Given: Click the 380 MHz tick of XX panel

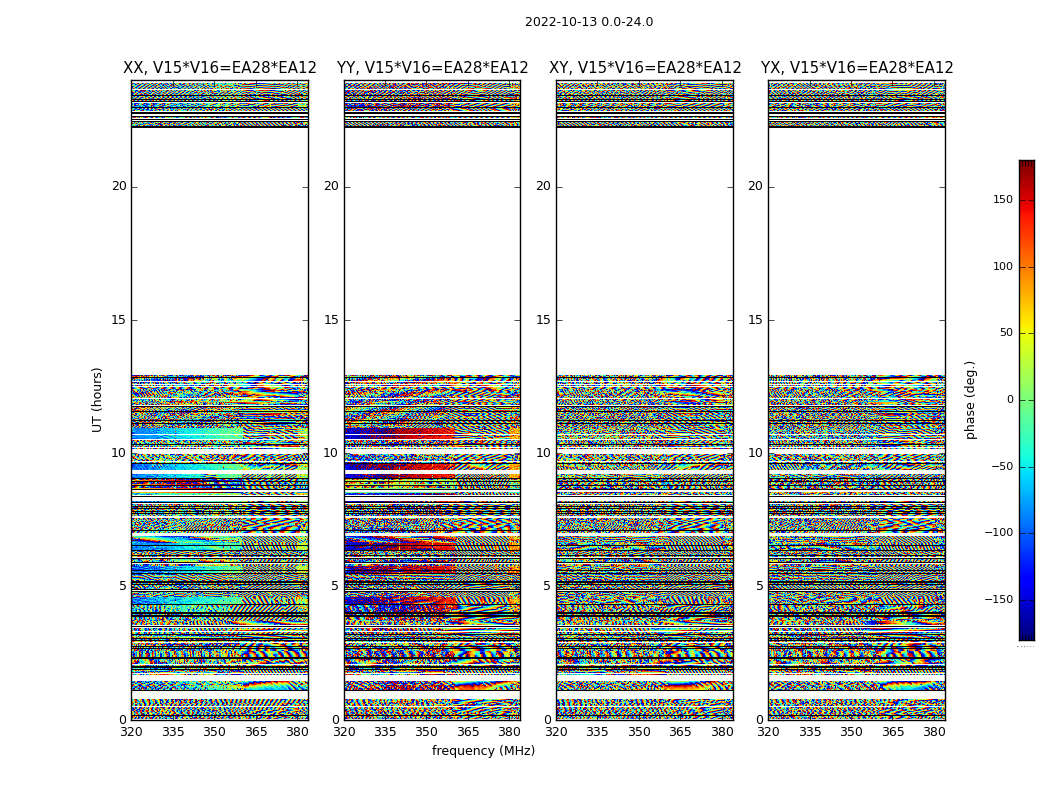Looking at the screenshot, I should coord(297,732).
